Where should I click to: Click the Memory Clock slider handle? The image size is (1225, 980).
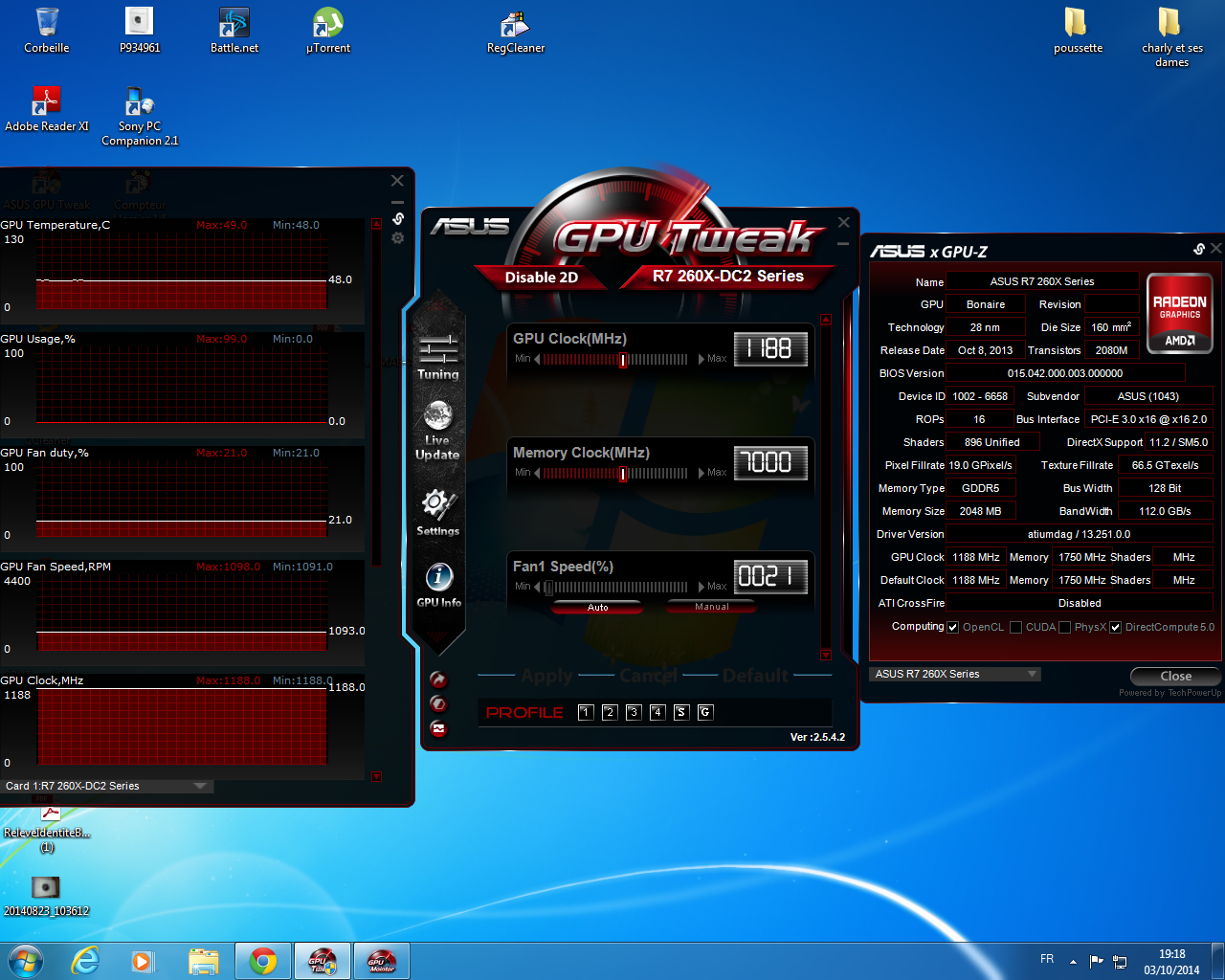(624, 474)
